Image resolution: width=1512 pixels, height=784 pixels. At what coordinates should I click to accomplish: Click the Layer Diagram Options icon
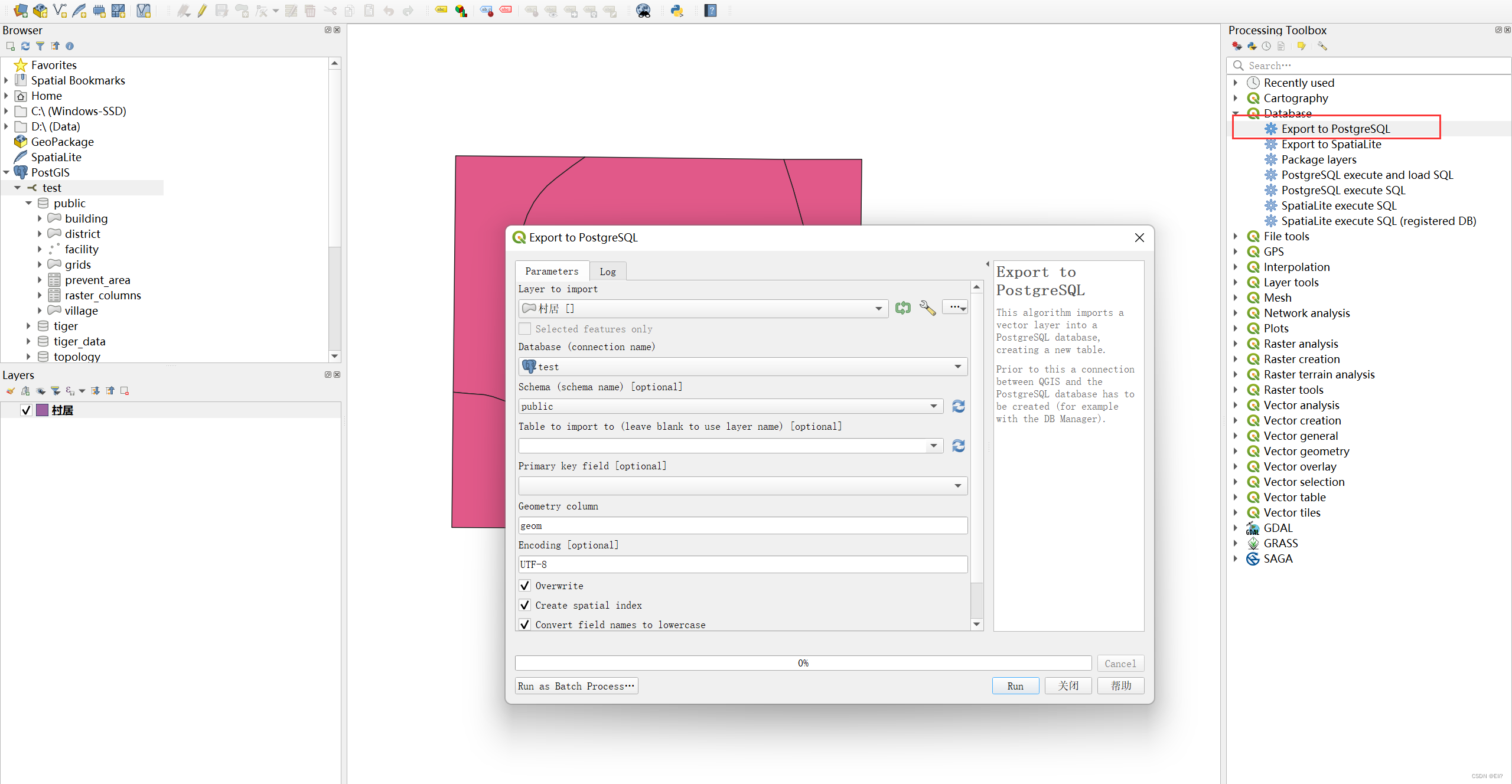461,11
